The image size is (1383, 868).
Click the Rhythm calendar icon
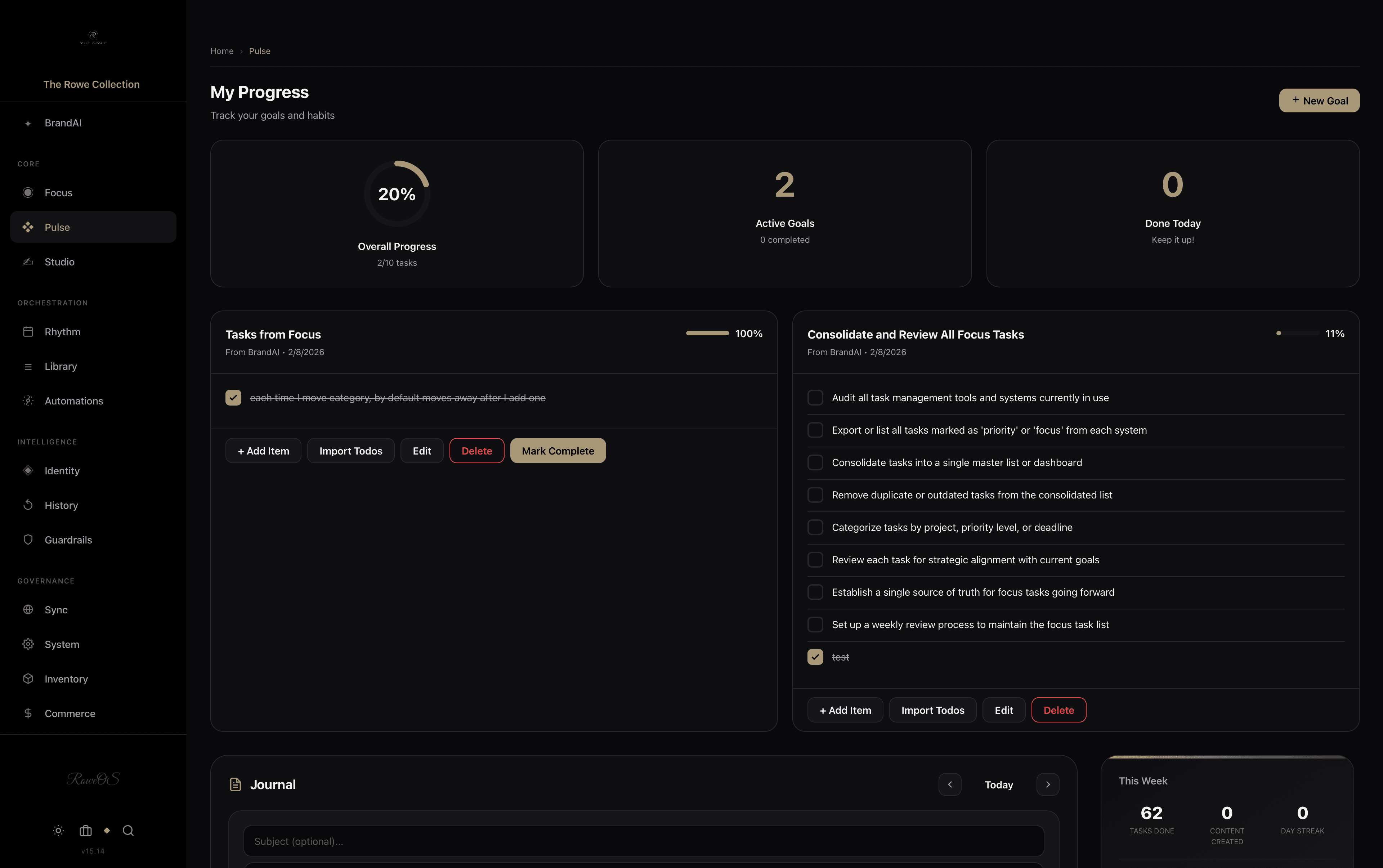click(x=28, y=331)
